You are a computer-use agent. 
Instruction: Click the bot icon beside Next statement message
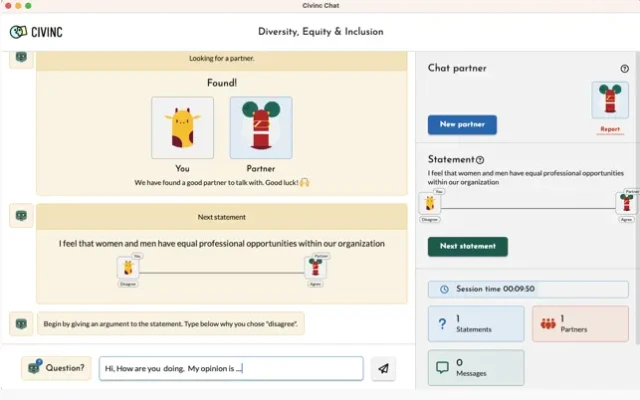click(21, 215)
